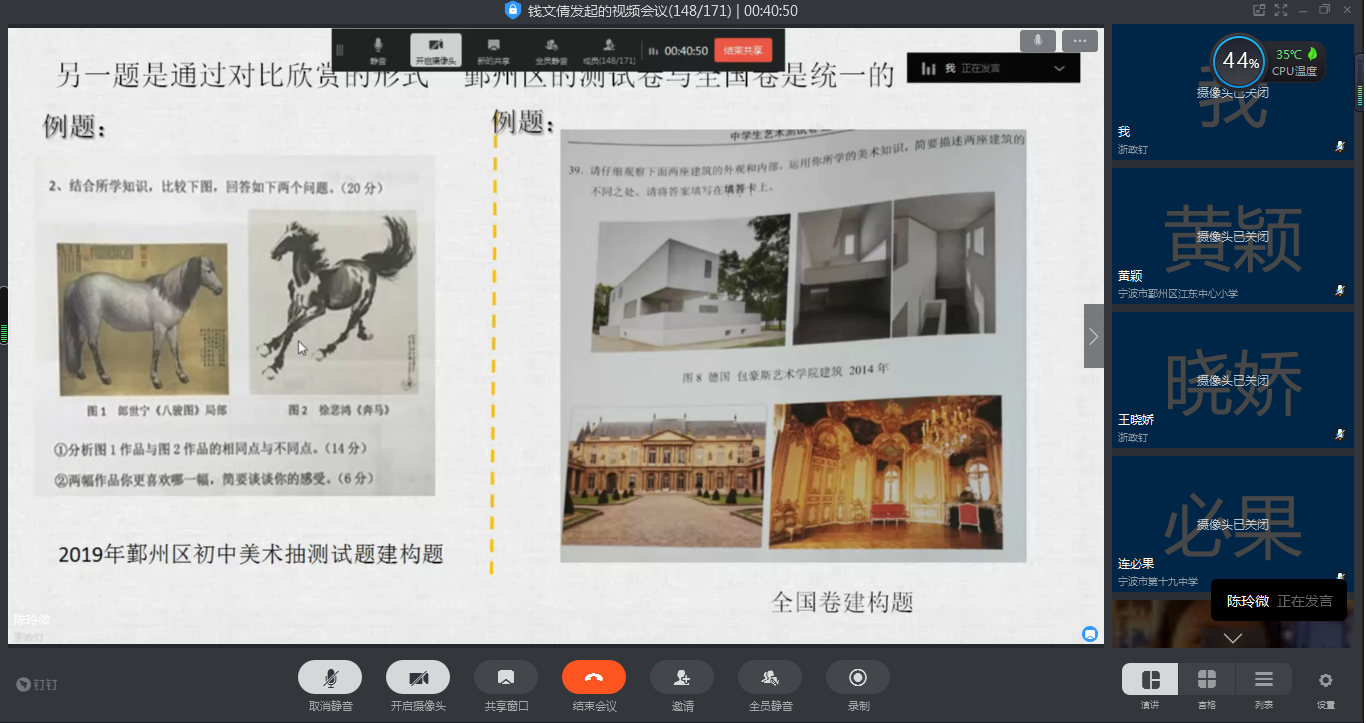Click the microphone button above shared screen
This screenshot has width=1366, height=723.
[x=1038, y=41]
